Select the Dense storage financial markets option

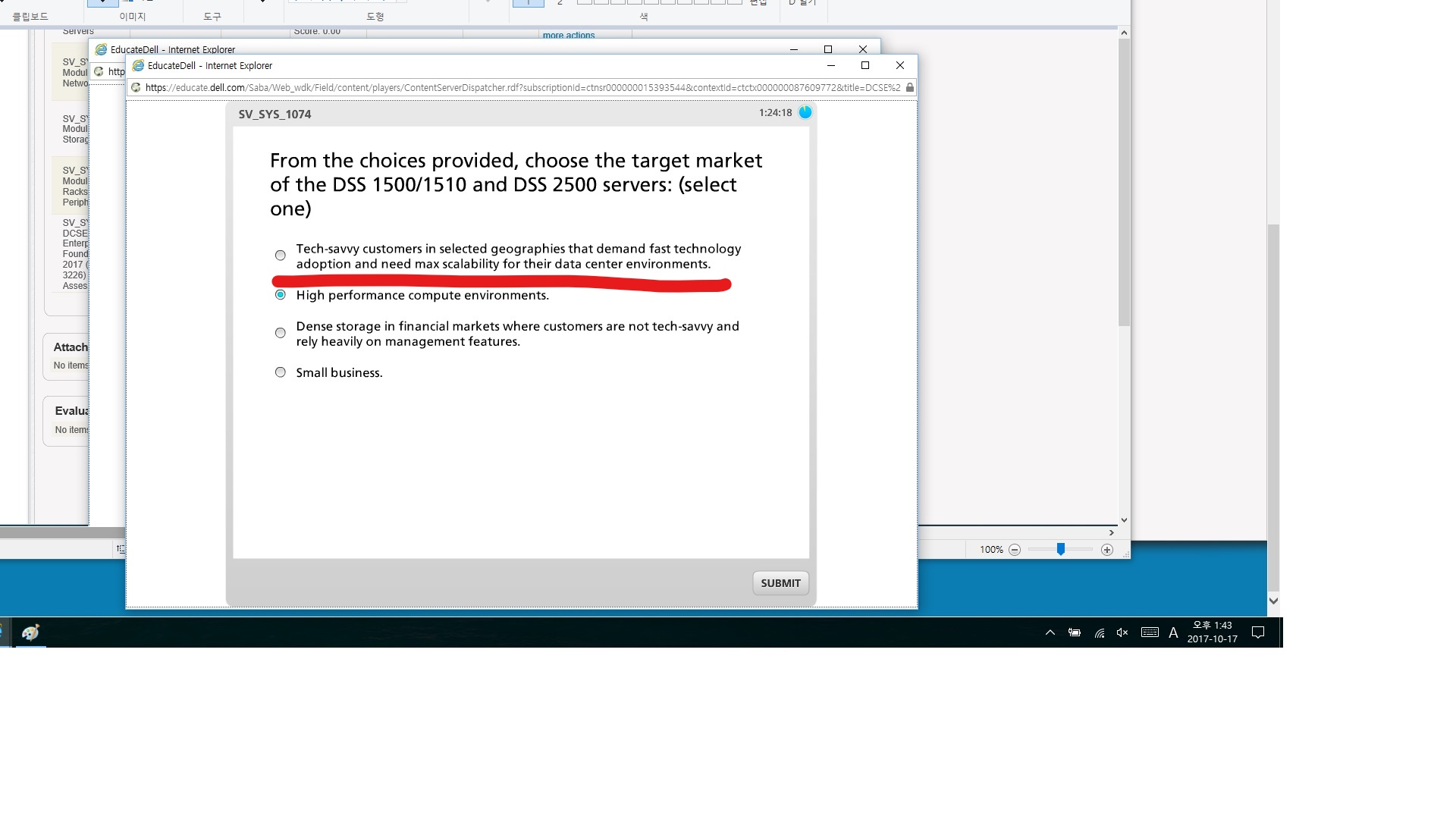click(281, 333)
